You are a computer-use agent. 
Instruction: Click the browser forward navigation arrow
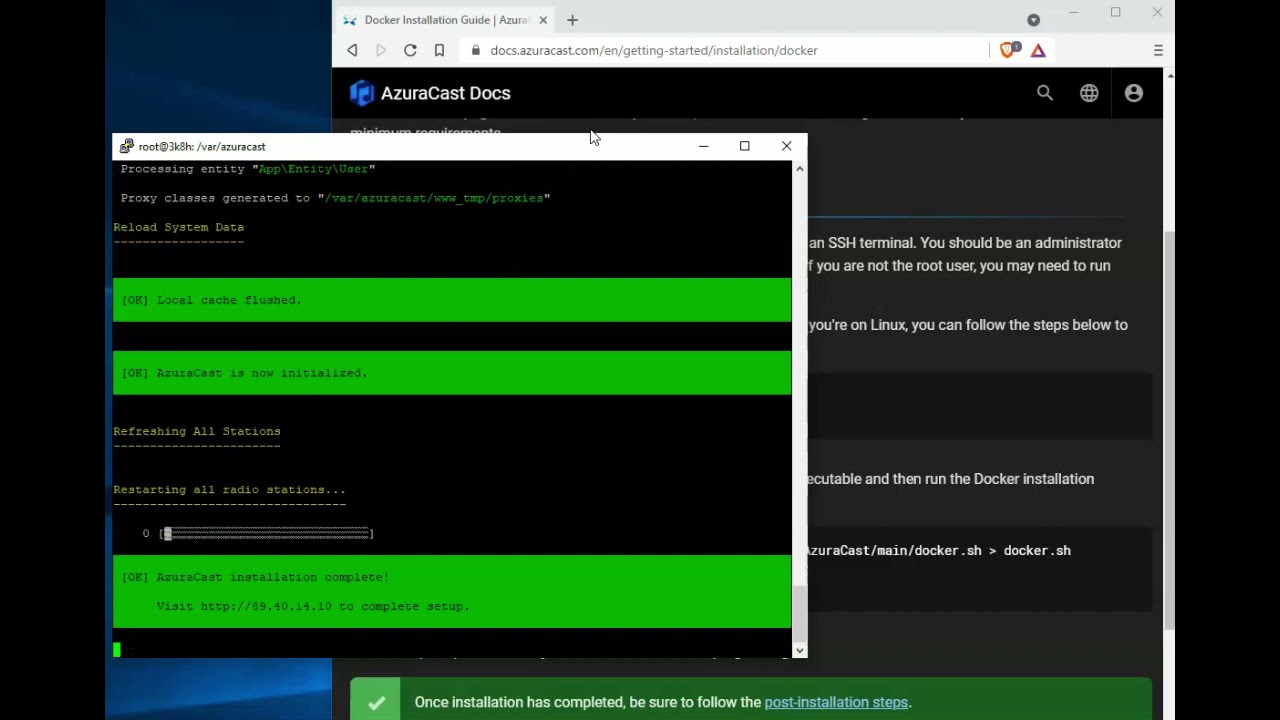381,50
